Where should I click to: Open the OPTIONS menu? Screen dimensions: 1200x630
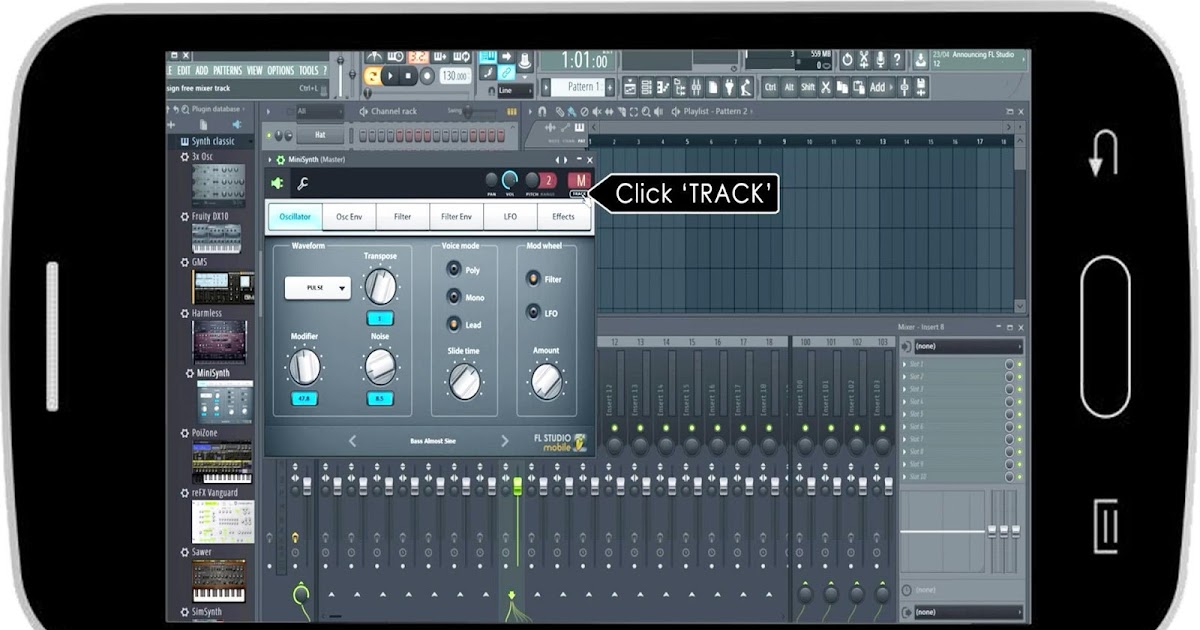pyautogui.click(x=283, y=71)
